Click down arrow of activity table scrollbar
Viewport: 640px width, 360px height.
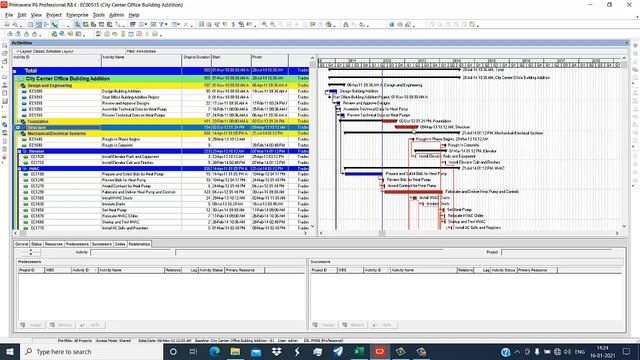313,226
